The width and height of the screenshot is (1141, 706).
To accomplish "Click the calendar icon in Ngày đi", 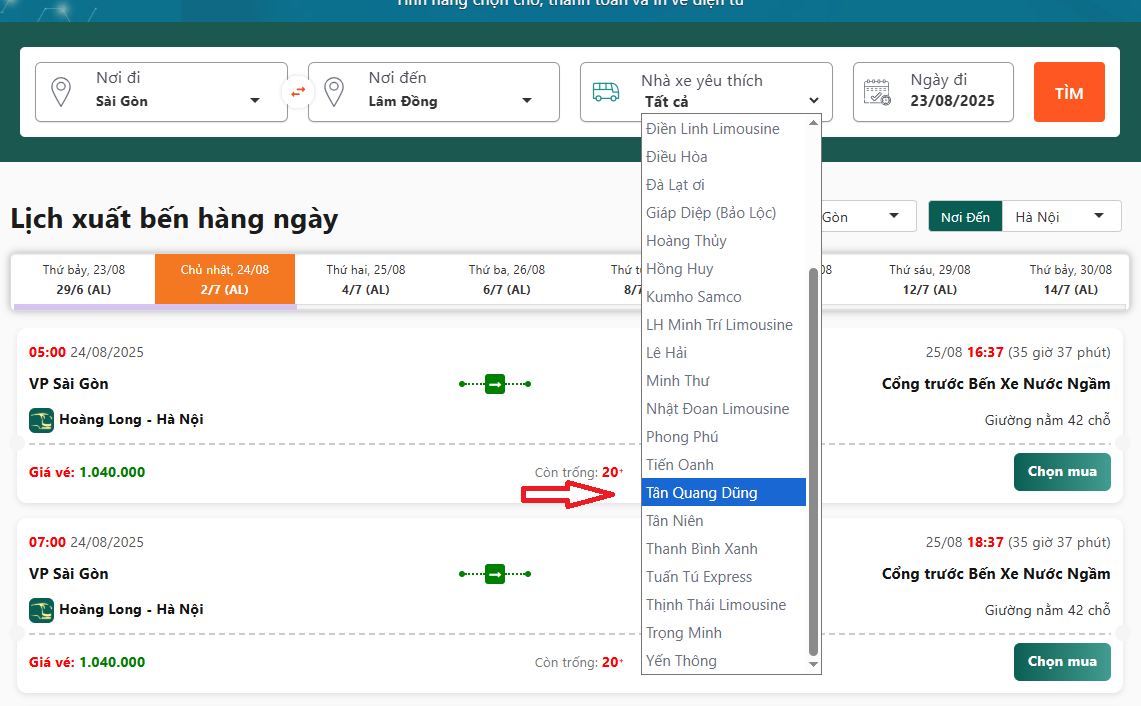I will pos(877,92).
